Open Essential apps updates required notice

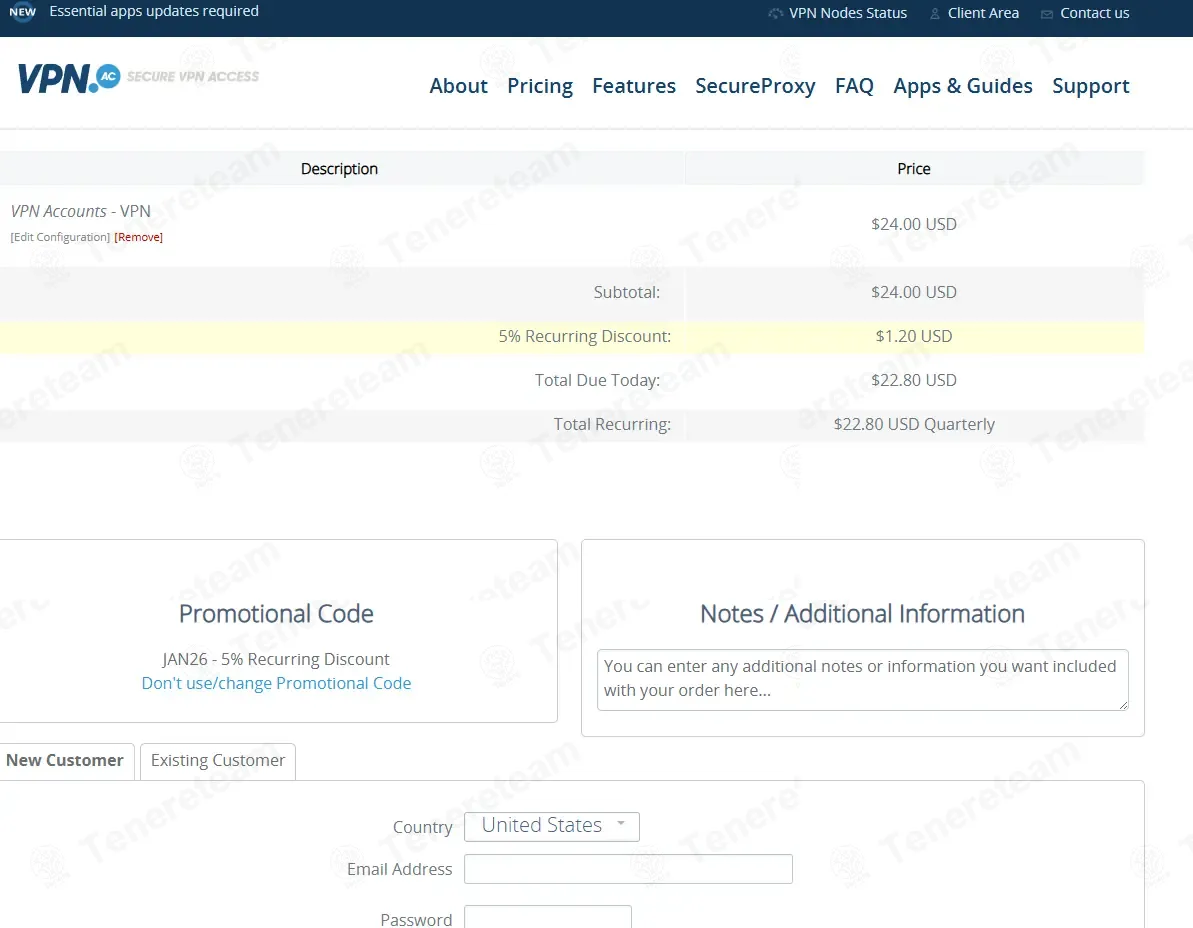(x=154, y=11)
